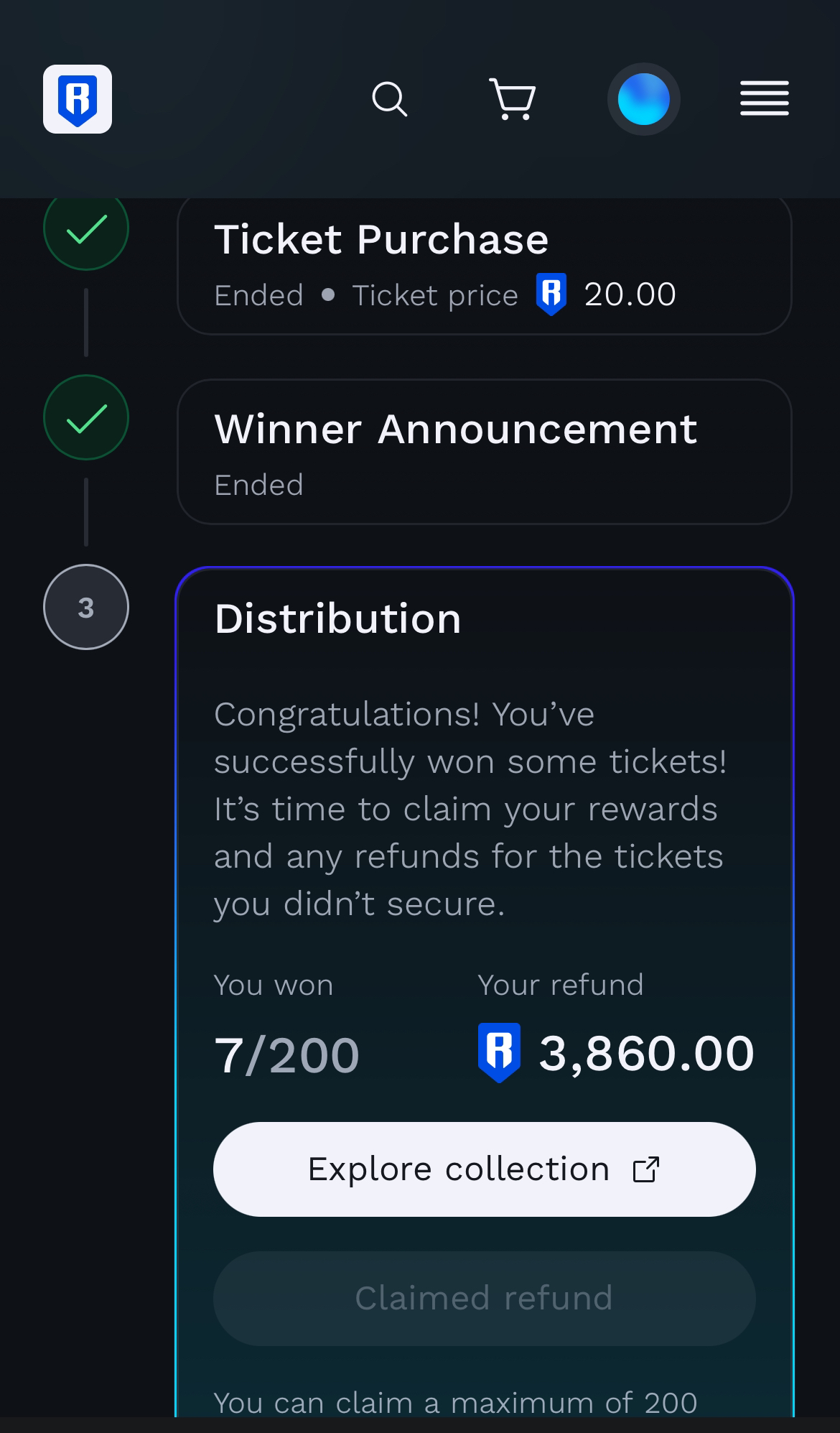Click the RON token icon beside refund amount
Image resolution: width=840 pixels, height=1433 pixels.
tap(499, 1053)
